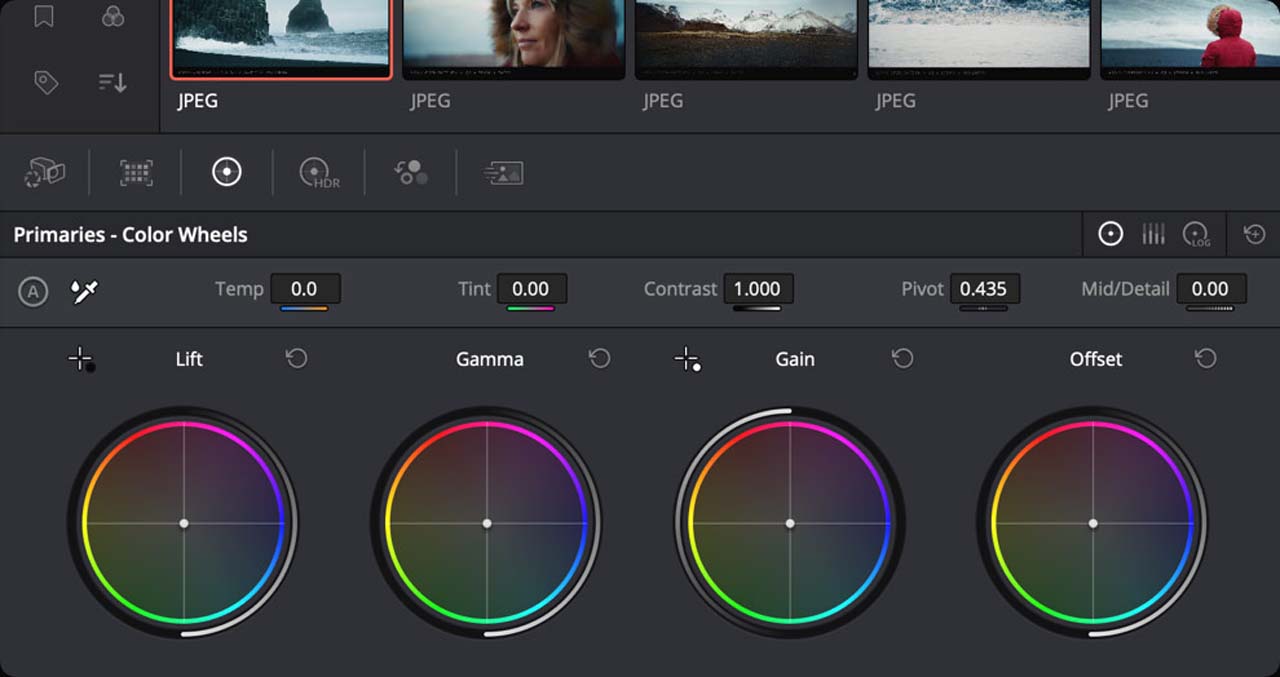Select the Color Wheels palette icon
Image resolution: width=1280 pixels, height=677 pixels.
pos(227,172)
